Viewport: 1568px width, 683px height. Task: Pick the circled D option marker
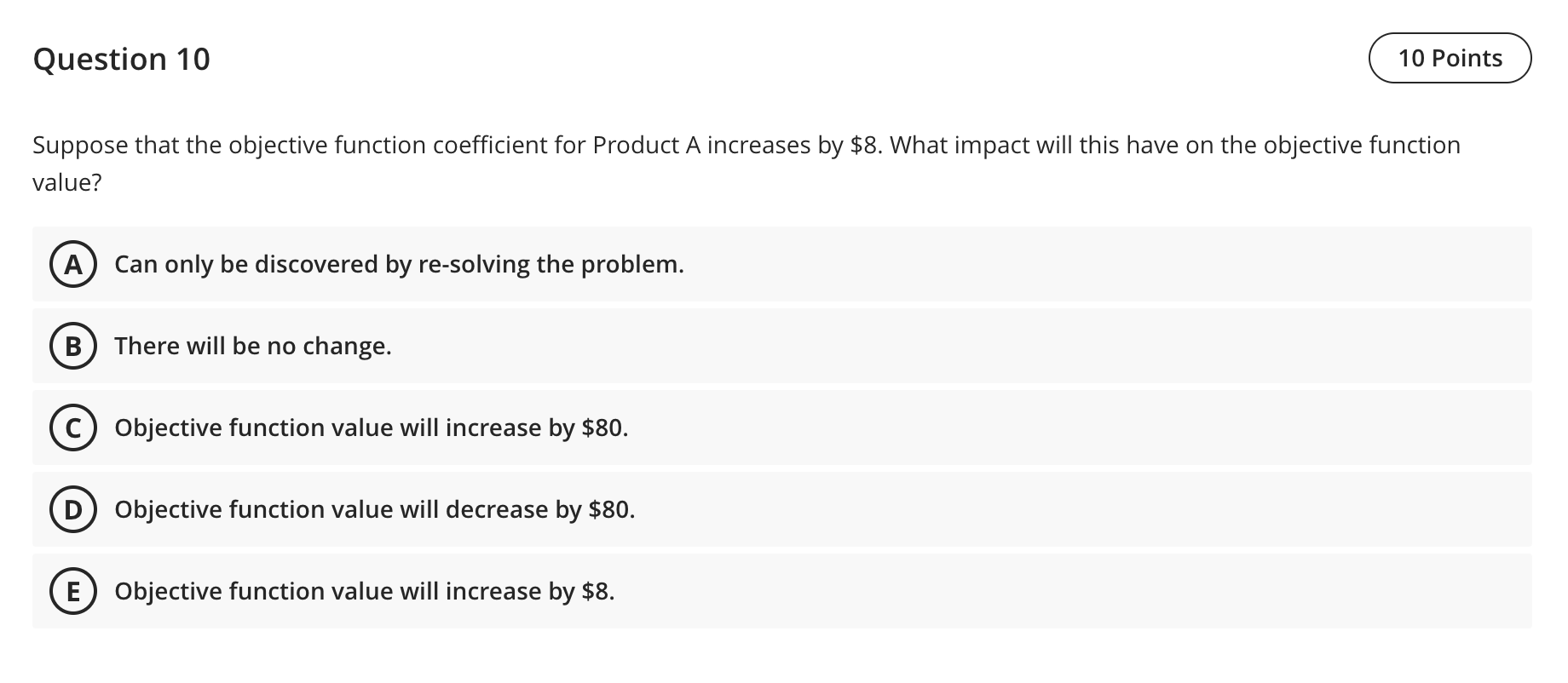[x=73, y=510]
